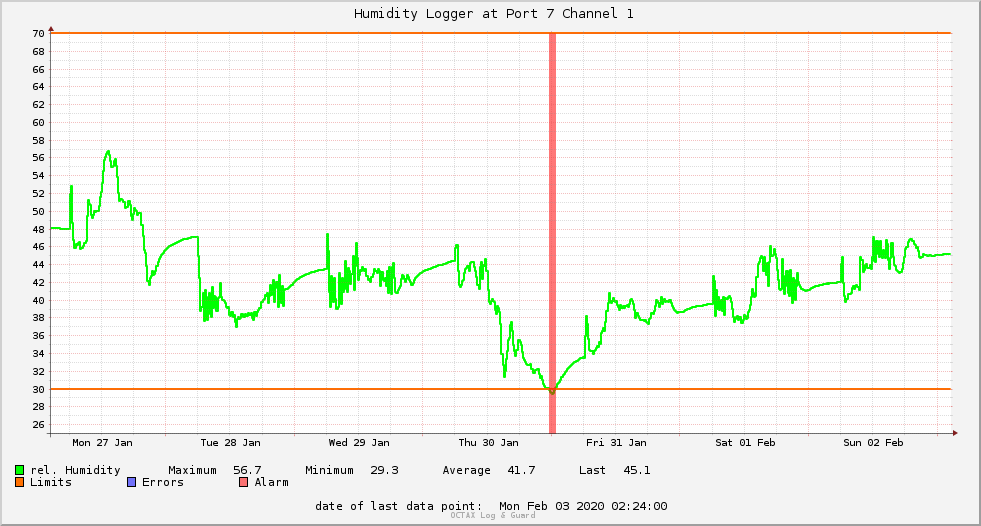Viewport: 981px width, 526px height.
Task: Click chart title Humidity Logger at Port 7 Channel 1
Action: [494, 14]
